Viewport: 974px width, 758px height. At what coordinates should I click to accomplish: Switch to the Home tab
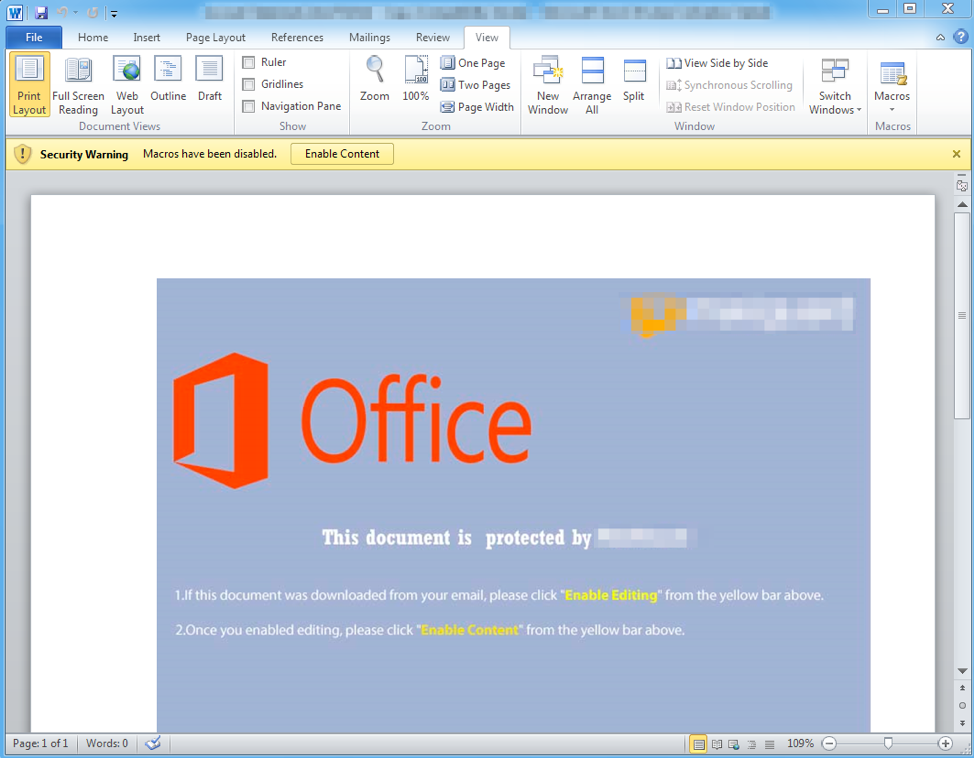[x=93, y=37]
